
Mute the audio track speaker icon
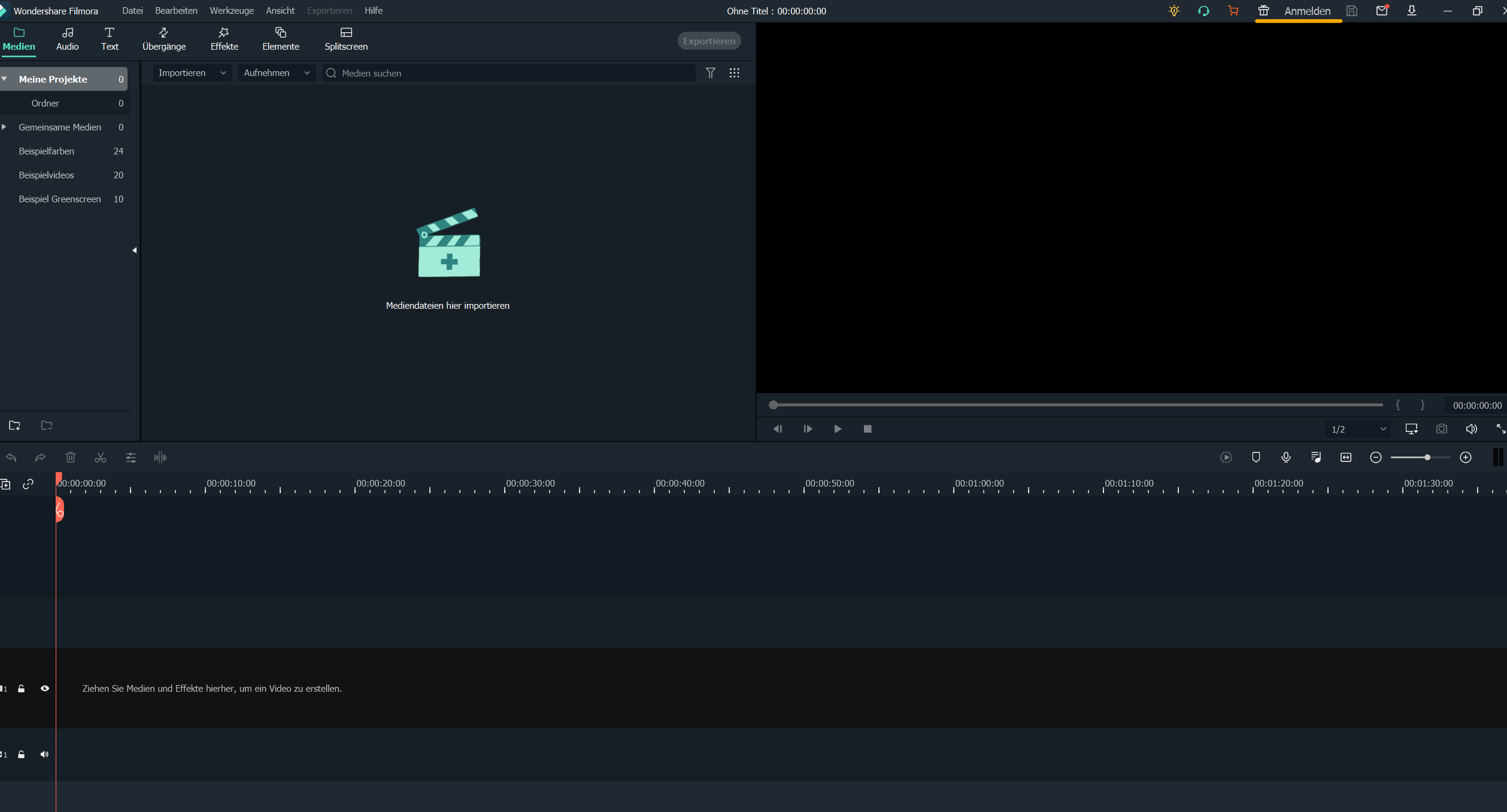point(44,754)
